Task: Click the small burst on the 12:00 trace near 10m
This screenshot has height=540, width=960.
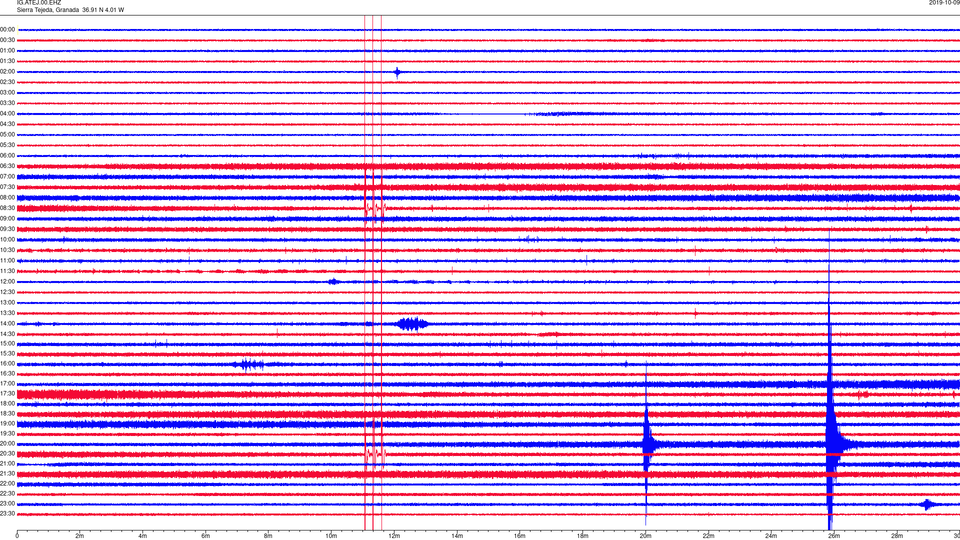Action: point(333,282)
